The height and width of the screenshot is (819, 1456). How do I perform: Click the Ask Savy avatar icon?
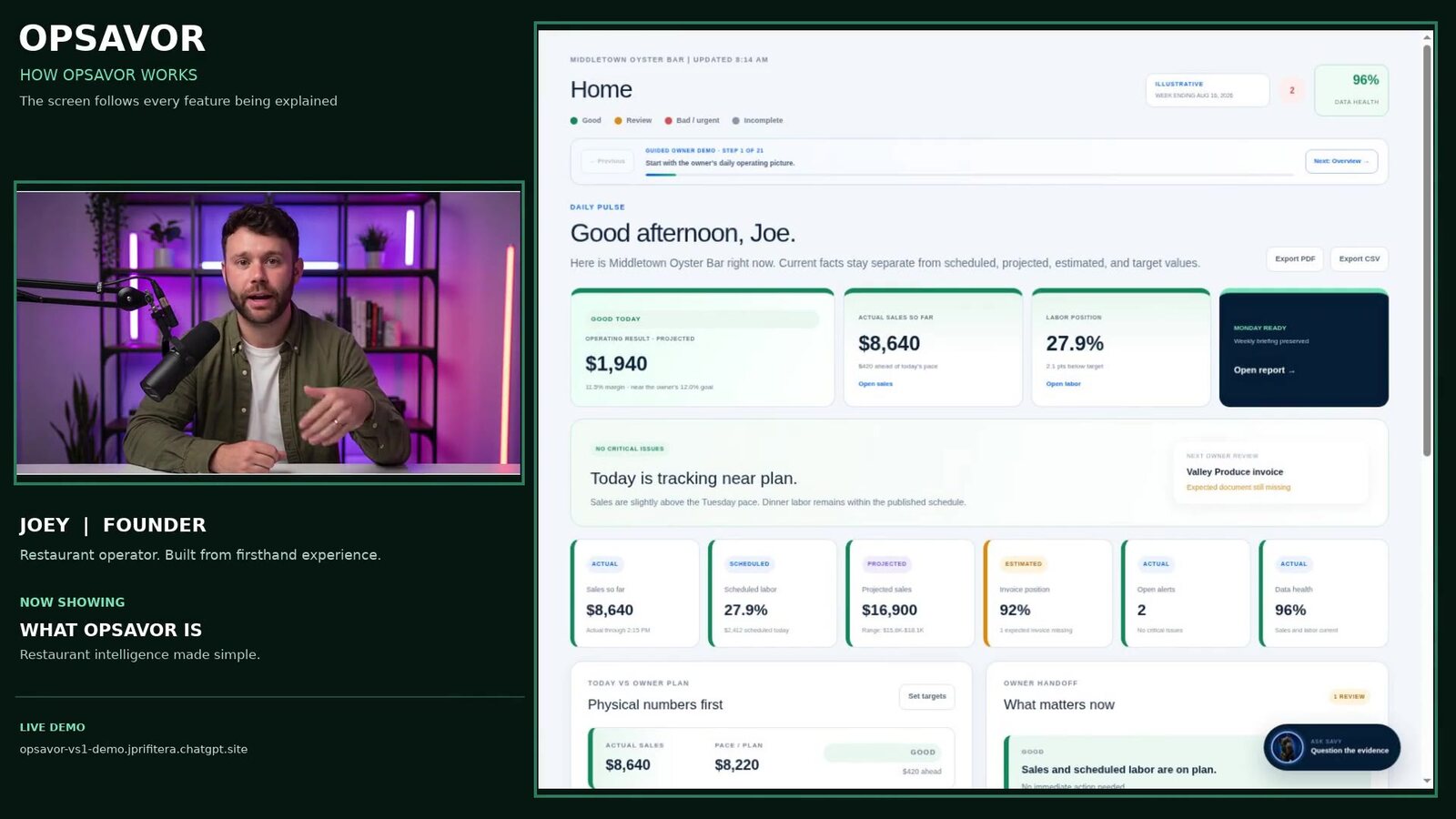1287,747
